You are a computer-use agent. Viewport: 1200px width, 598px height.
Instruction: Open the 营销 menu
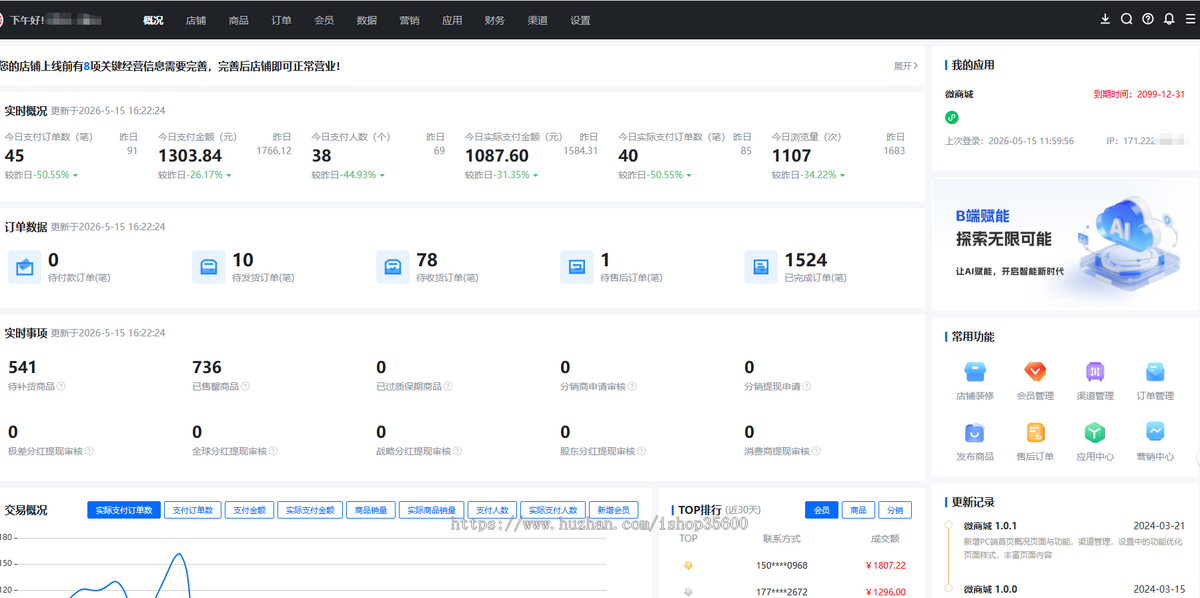pyautogui.click(x=409, y=20)
